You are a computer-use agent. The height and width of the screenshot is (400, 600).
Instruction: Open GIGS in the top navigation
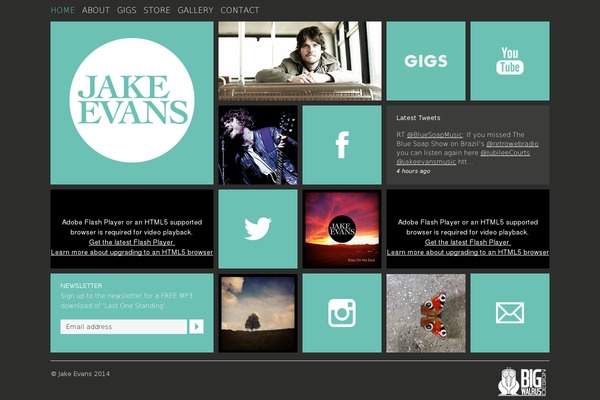tap(127, 10)
